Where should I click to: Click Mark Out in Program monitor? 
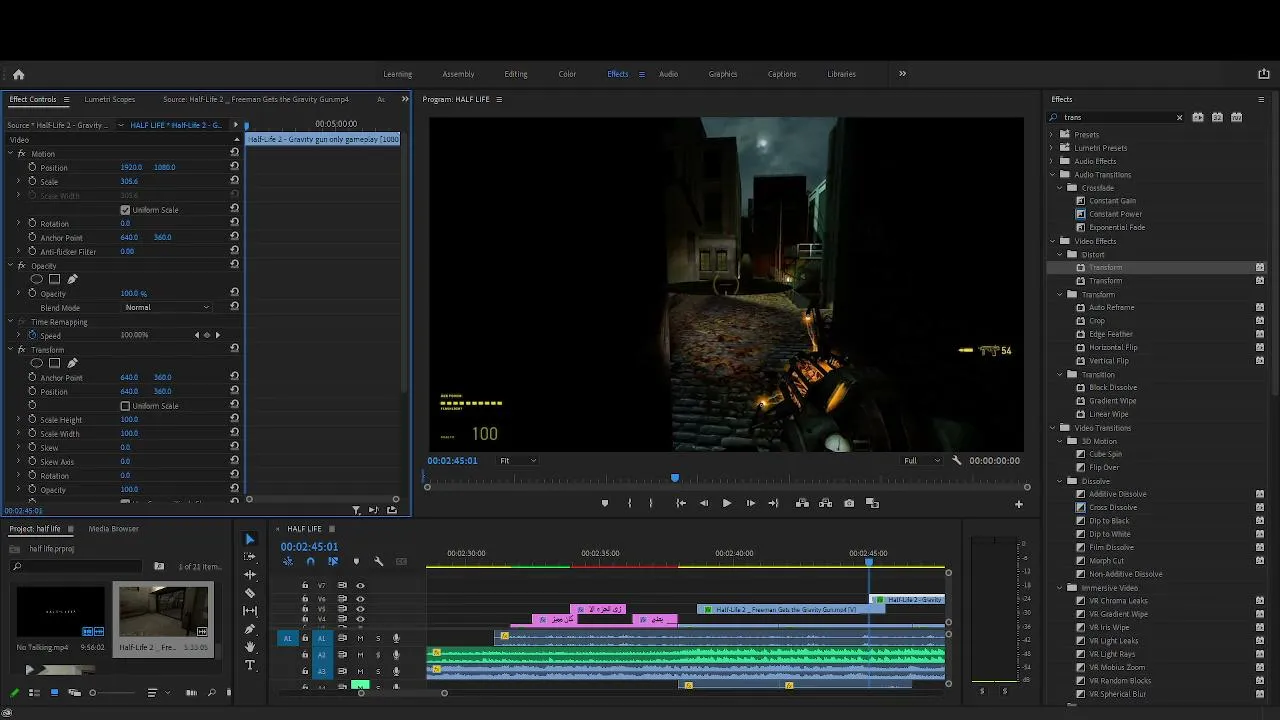[x=651, y=503]
